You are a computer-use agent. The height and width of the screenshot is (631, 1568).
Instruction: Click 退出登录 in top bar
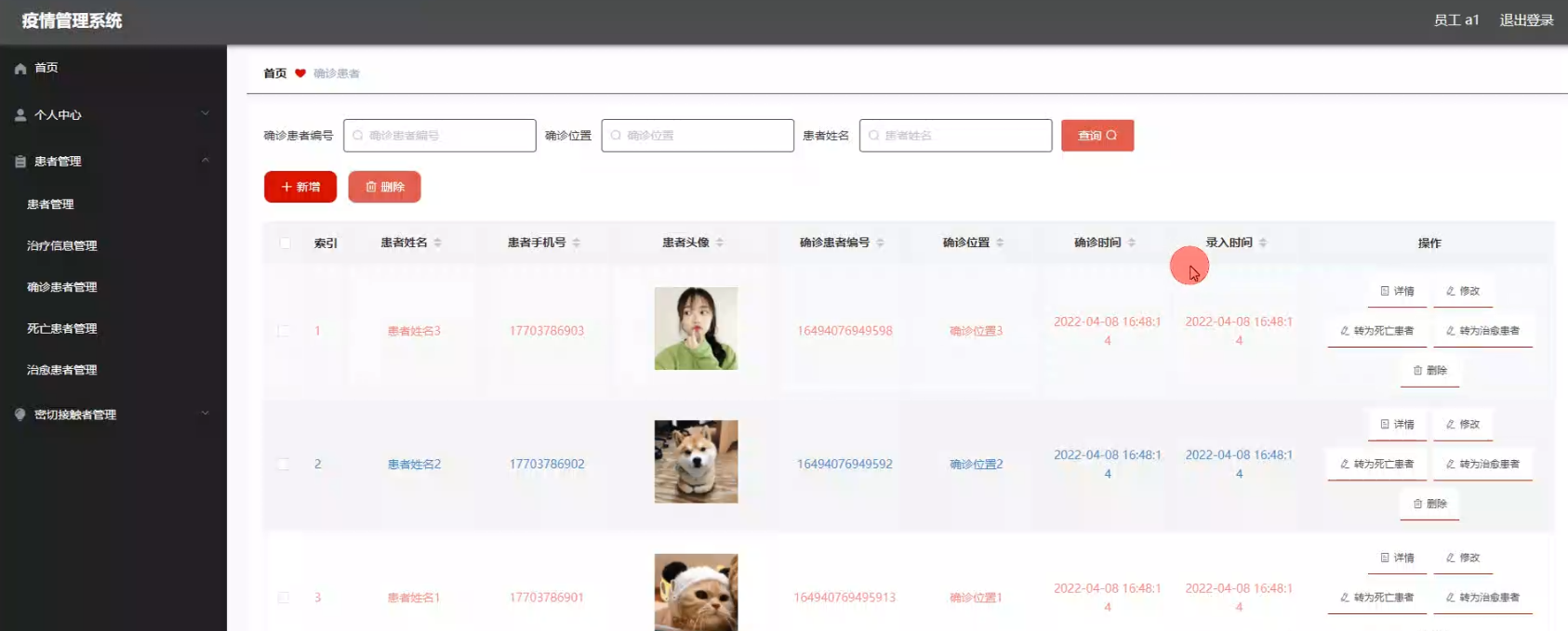pos(1526,20)
